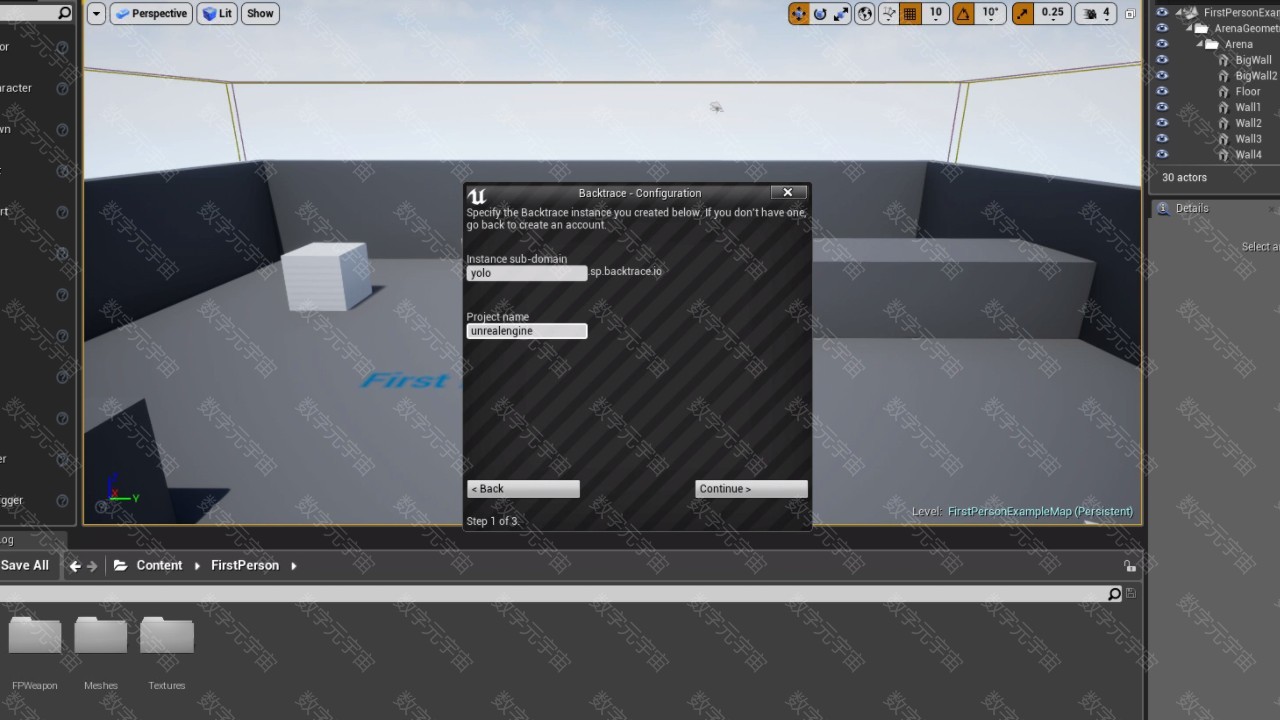Open FirstPersonExampleMap (Persistent) level link
1280x720 pixels.
[x=1040, y=511]
